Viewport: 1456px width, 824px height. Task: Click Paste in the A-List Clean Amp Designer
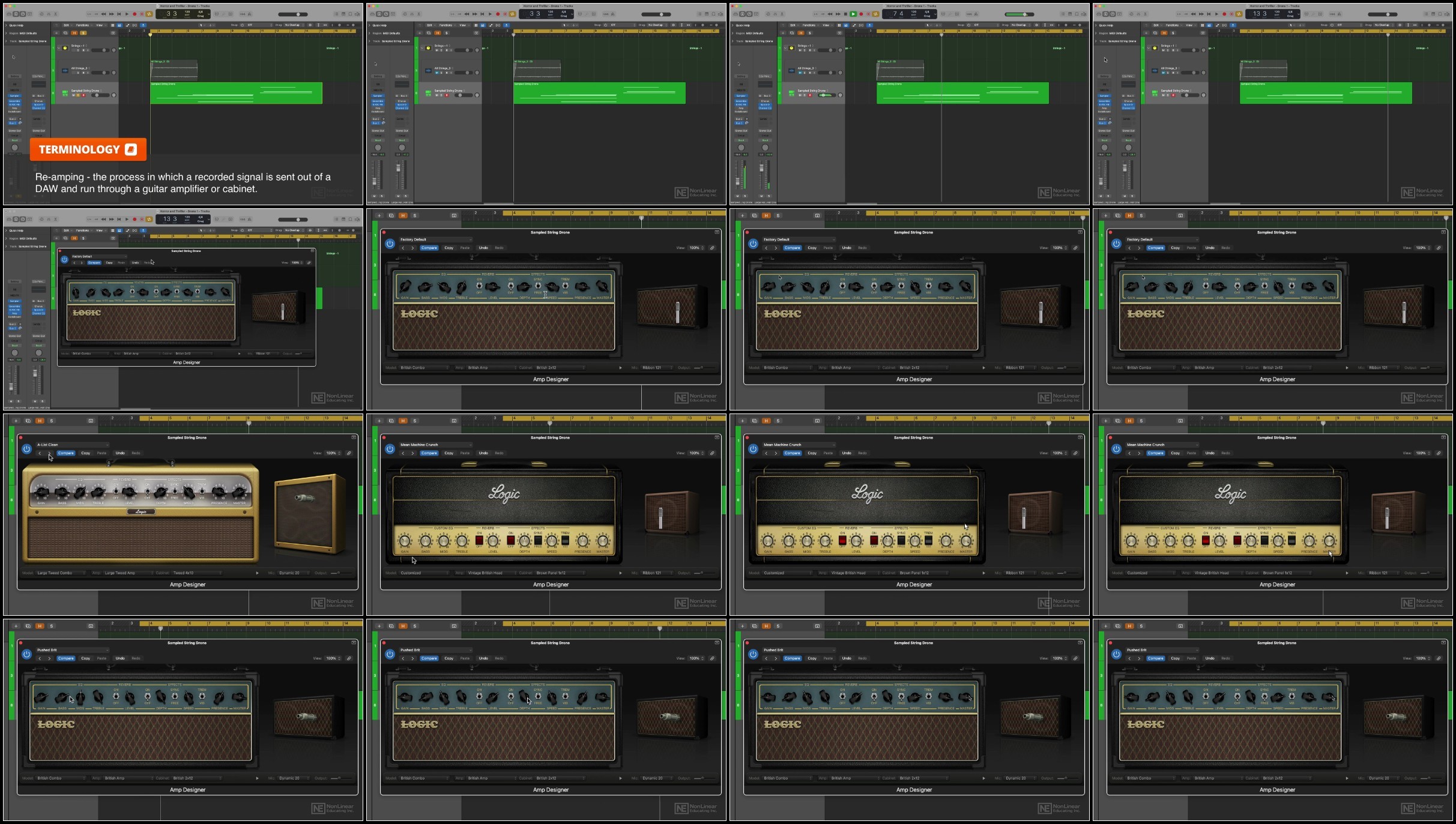pyautogui.click(x=101, y=453)
